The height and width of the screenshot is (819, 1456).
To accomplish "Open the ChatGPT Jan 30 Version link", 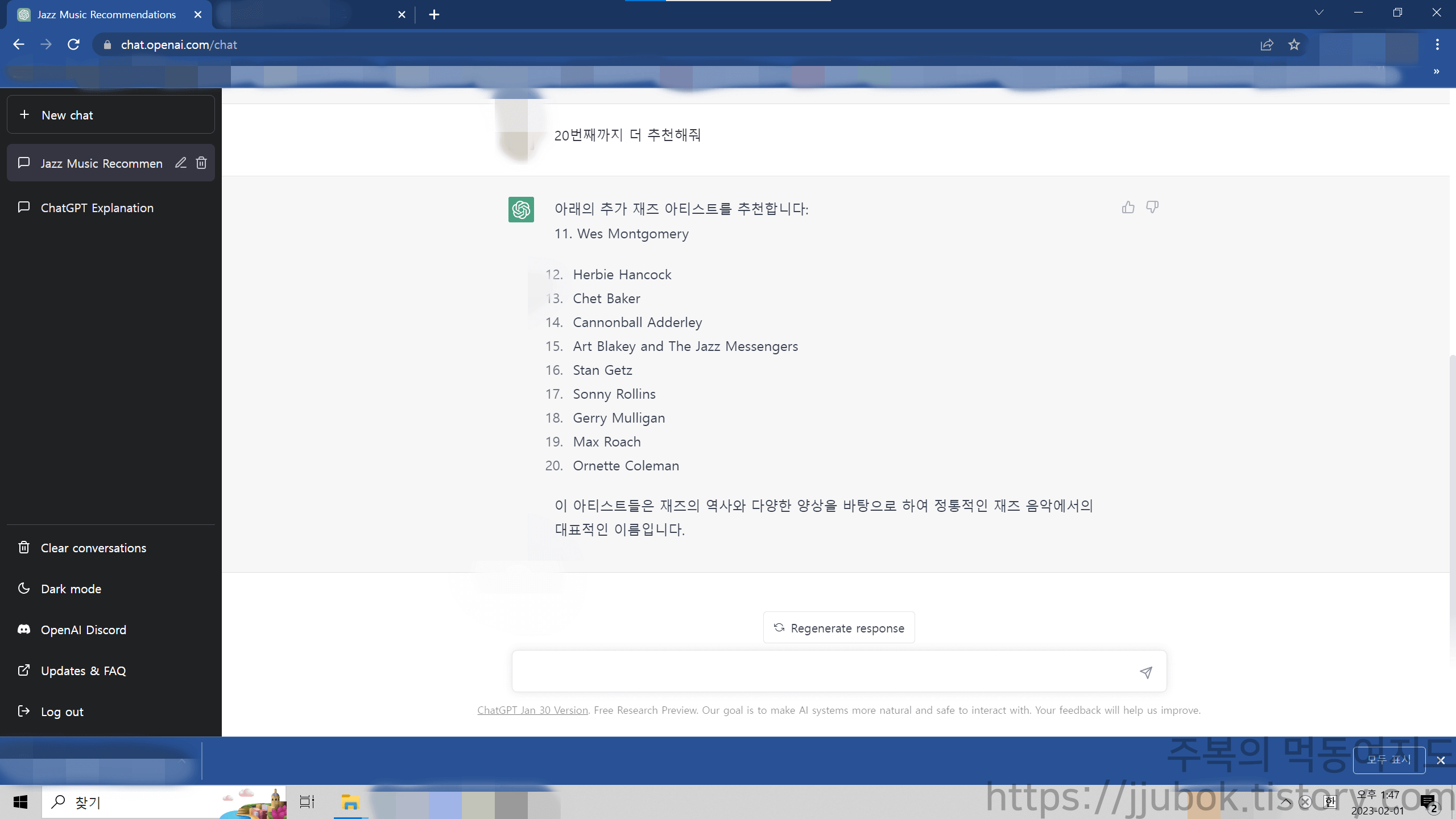I will click(532, 710).
